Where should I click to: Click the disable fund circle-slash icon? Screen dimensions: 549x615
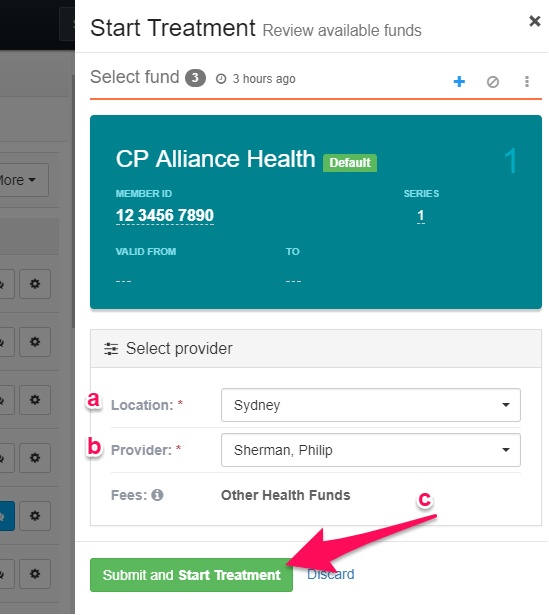[x=493, y=82]
